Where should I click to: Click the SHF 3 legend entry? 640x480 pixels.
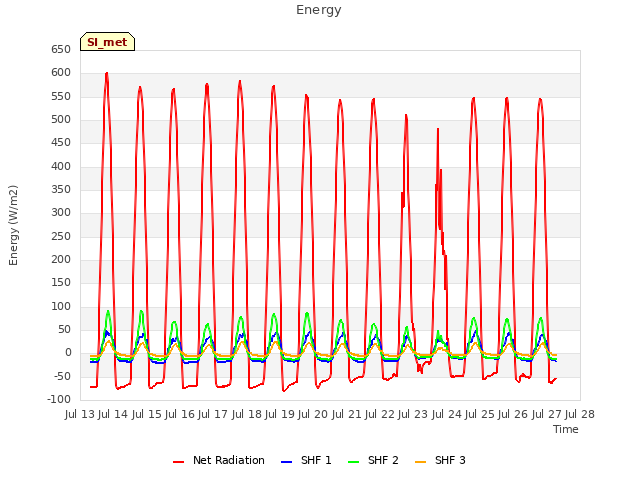(x=440, y=460)
